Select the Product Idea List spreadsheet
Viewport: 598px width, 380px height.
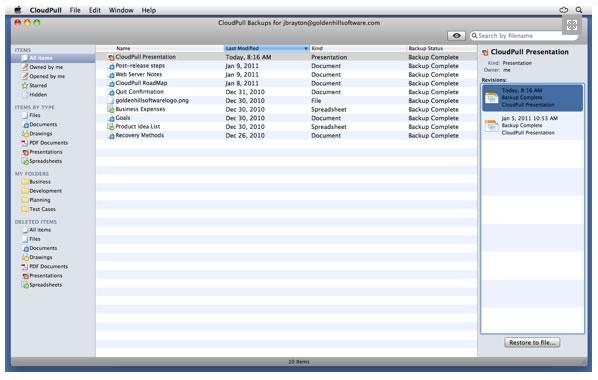138,127
